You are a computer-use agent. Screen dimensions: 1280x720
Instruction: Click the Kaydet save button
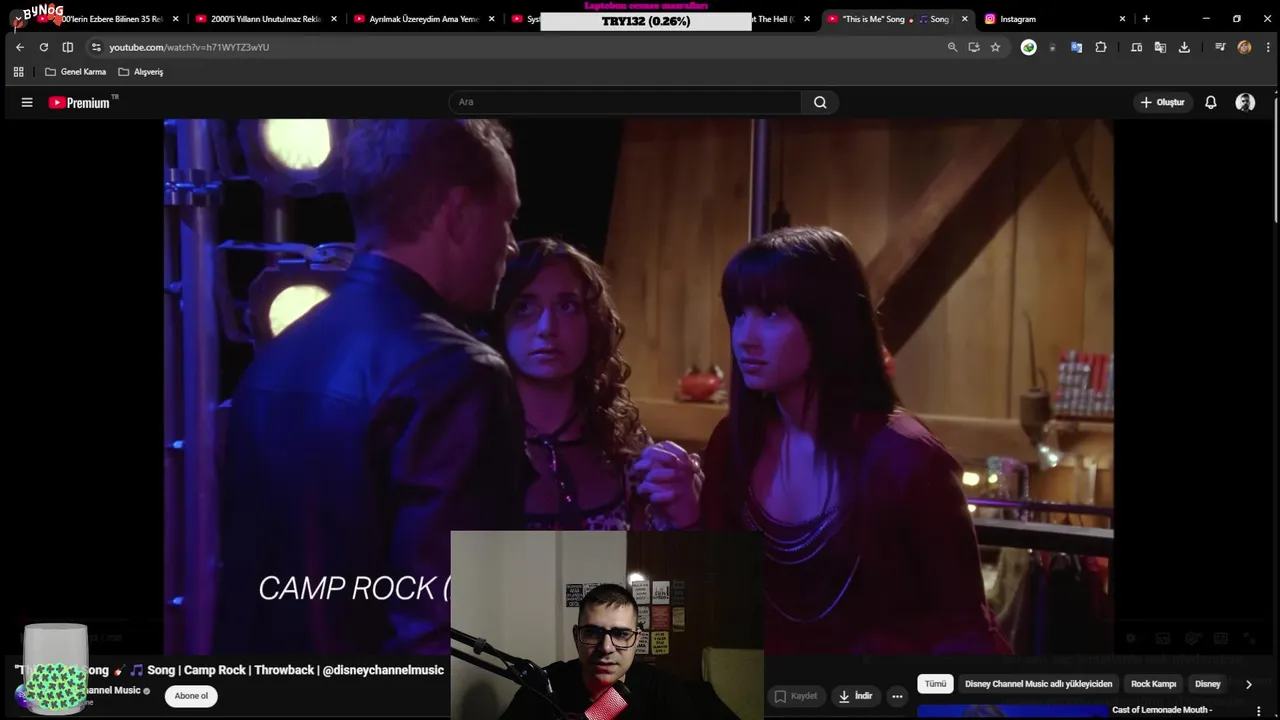point(796,696)
